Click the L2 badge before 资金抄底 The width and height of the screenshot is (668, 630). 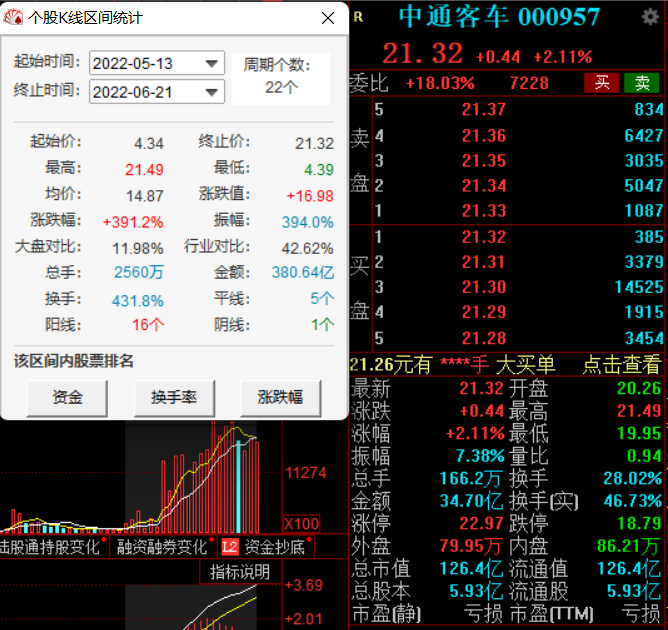click(x=230, y=547)
